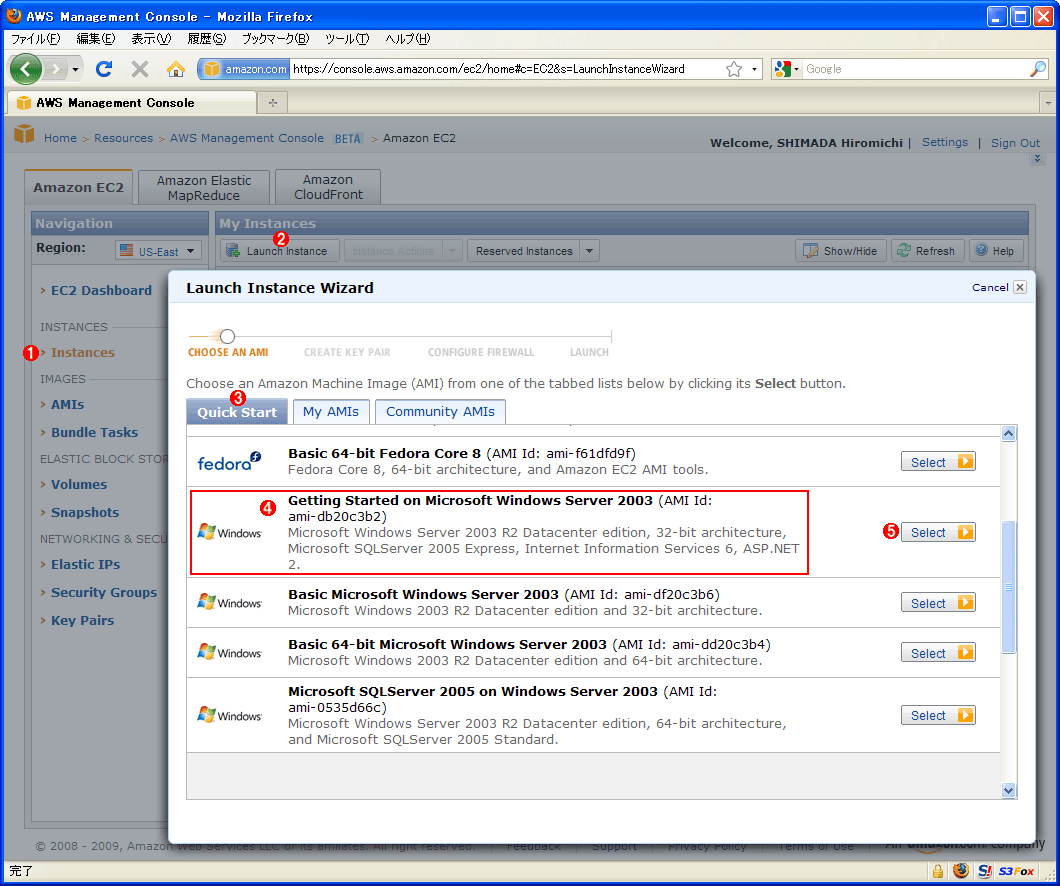
Task: Open the Firefox home page icon
Action: [x=176, y=69]
